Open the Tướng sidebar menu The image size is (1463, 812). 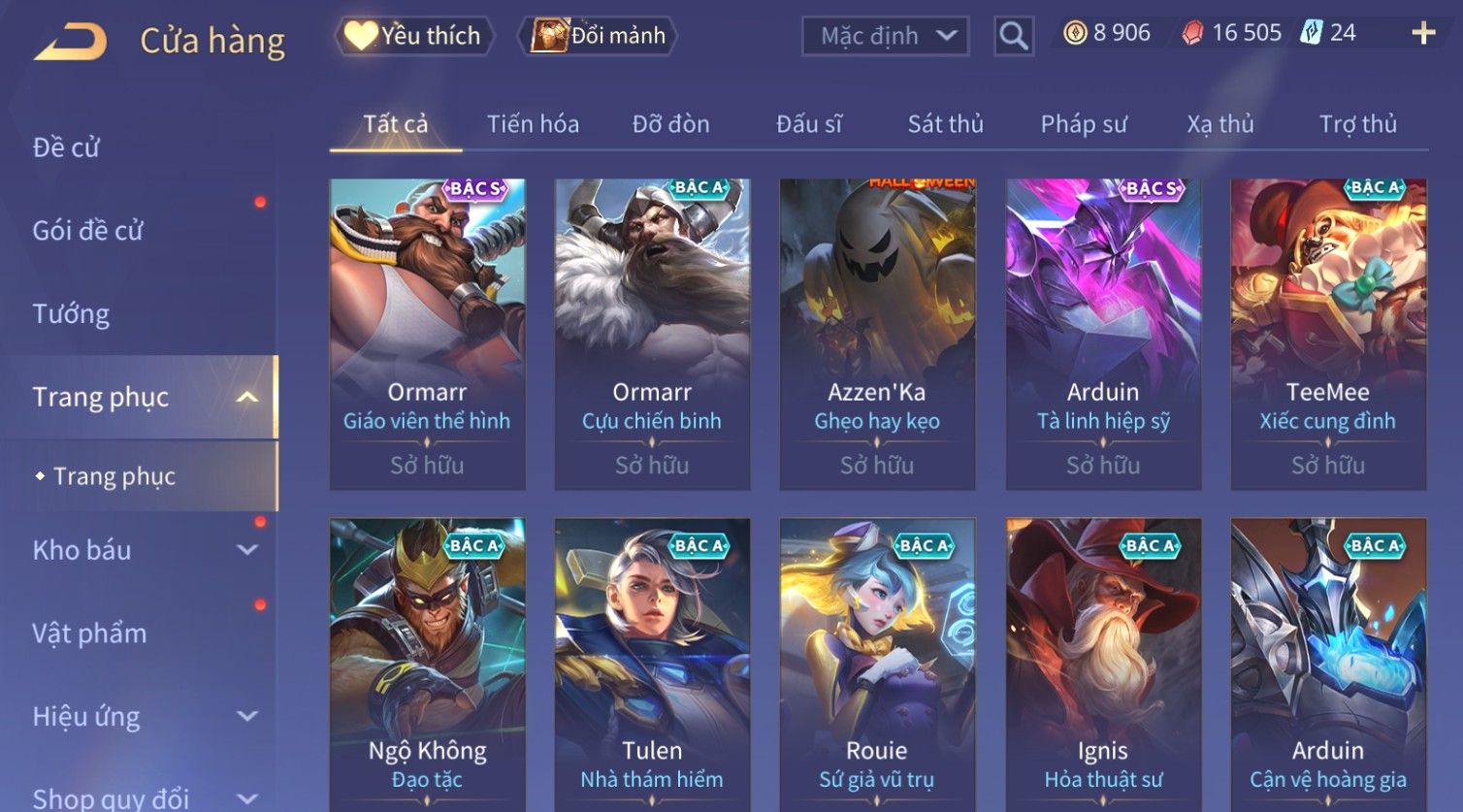pyautogui.click(x=71, y=314)
